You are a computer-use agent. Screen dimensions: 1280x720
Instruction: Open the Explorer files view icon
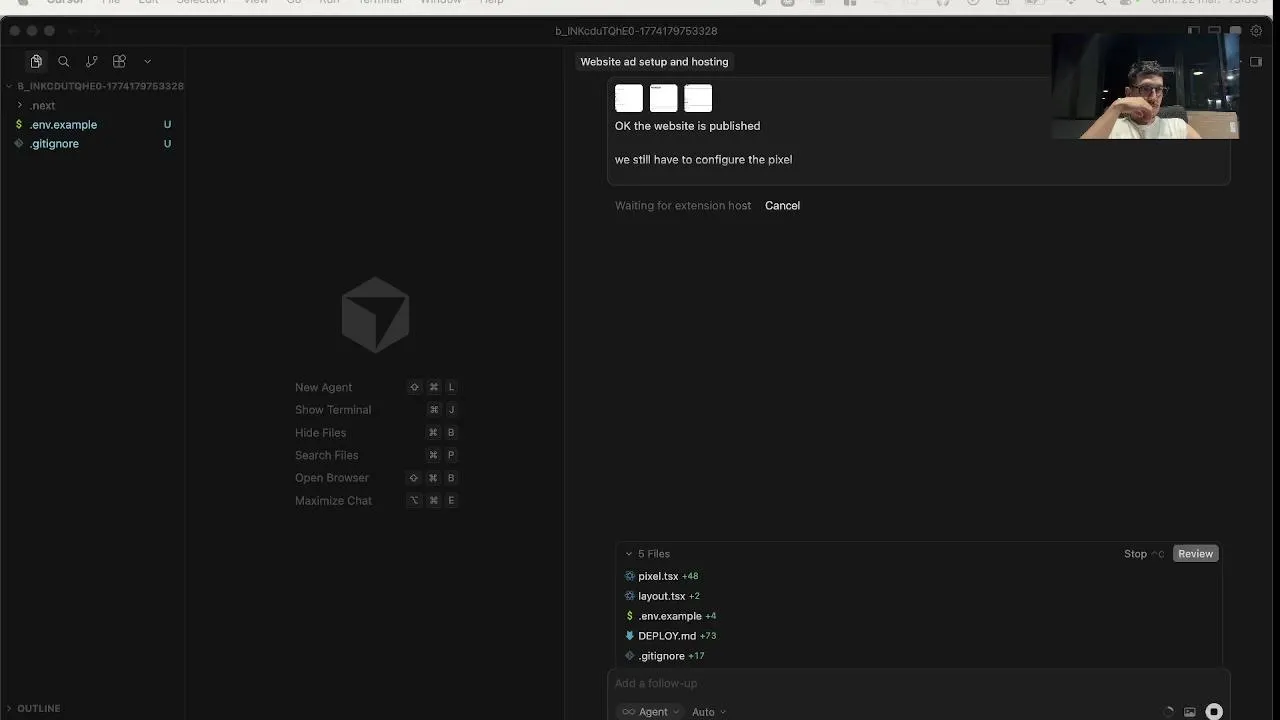(x=36, y=61)
